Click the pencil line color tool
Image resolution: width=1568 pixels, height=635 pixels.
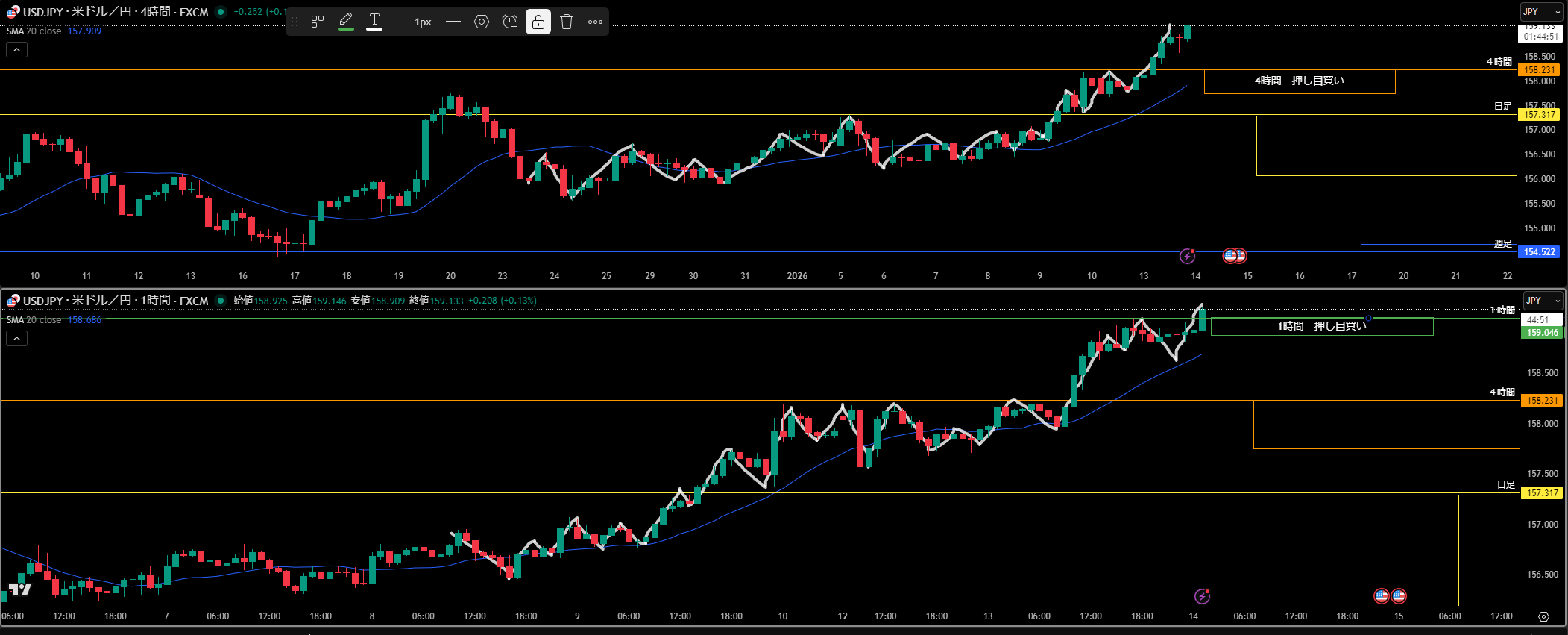pyautogui.click(x=346, y=22)
